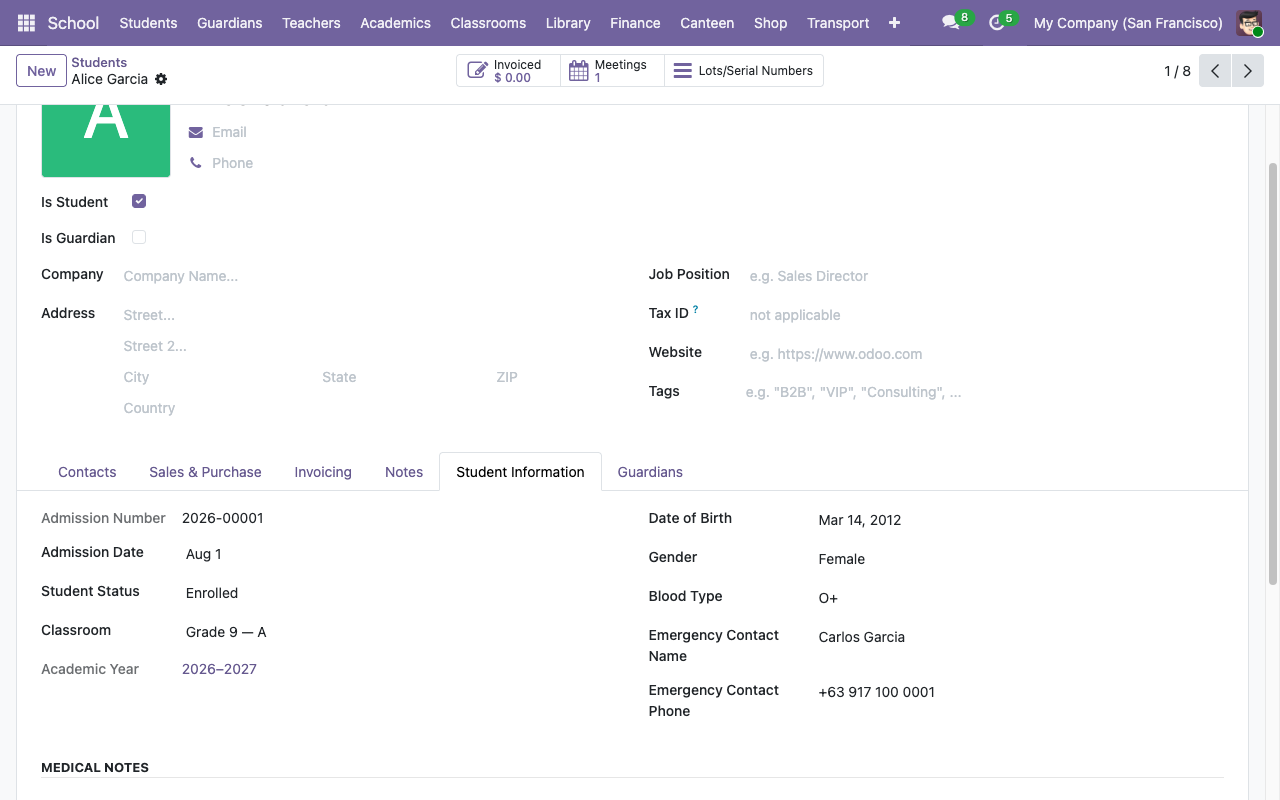Open the Guardians menu in top bar

point(230,23)
